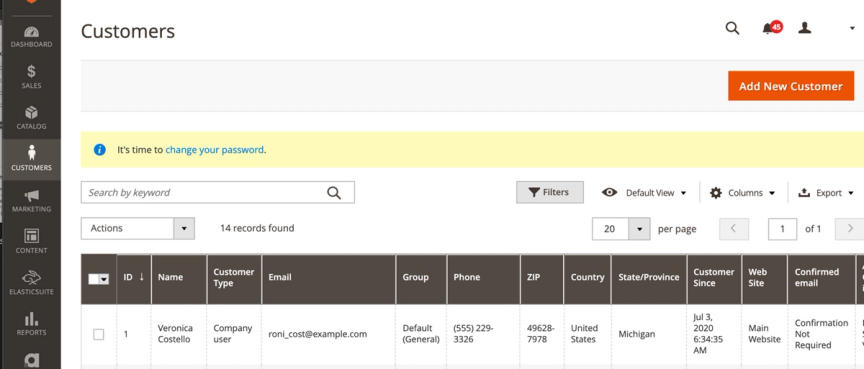This screenshot has height=369, width=864.
Task: Sort by Customer Type column header
Action: click(x=234, y=278)
